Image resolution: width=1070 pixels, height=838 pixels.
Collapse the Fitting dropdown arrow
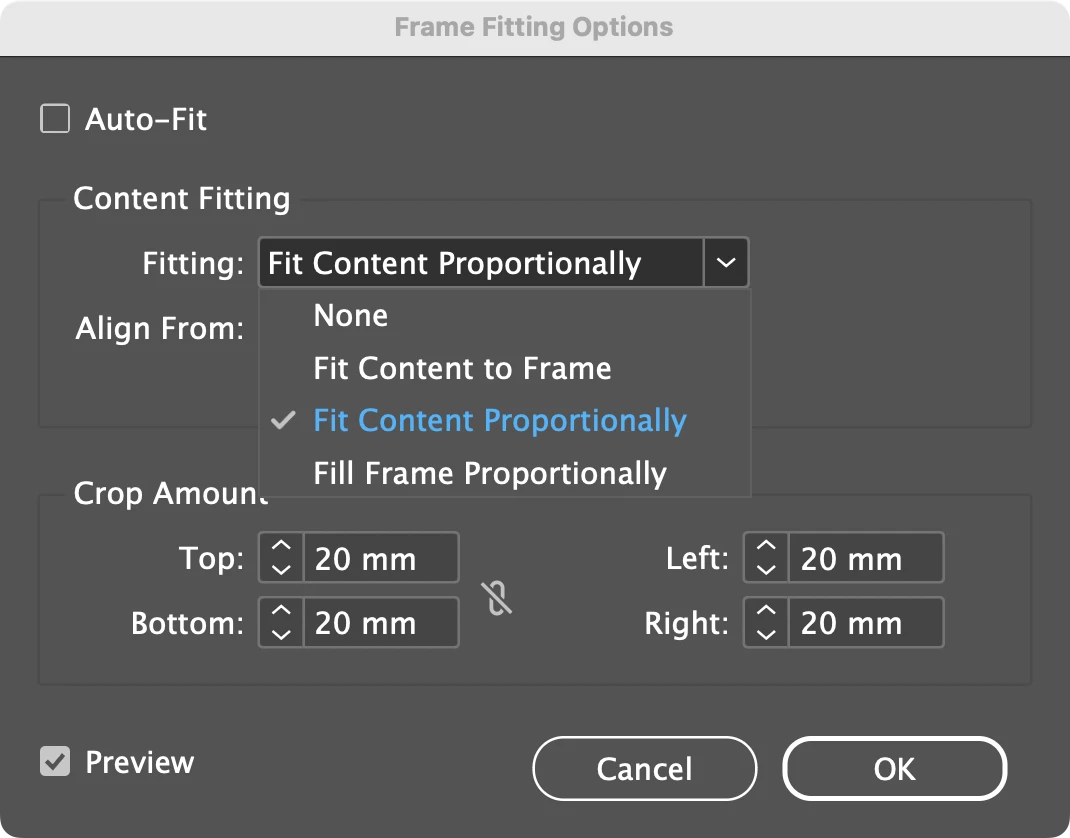coord(726,264)
